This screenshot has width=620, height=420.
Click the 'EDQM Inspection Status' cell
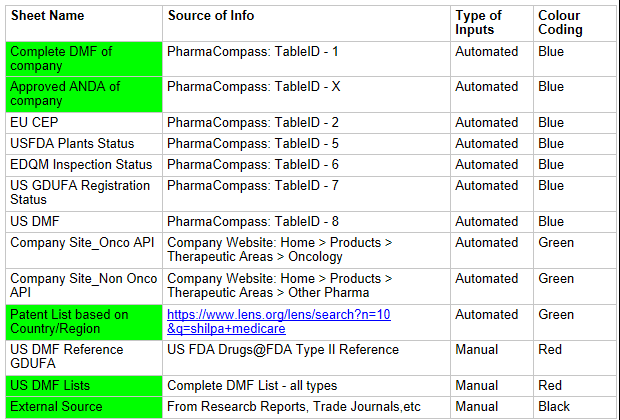(x=84, y=165)
